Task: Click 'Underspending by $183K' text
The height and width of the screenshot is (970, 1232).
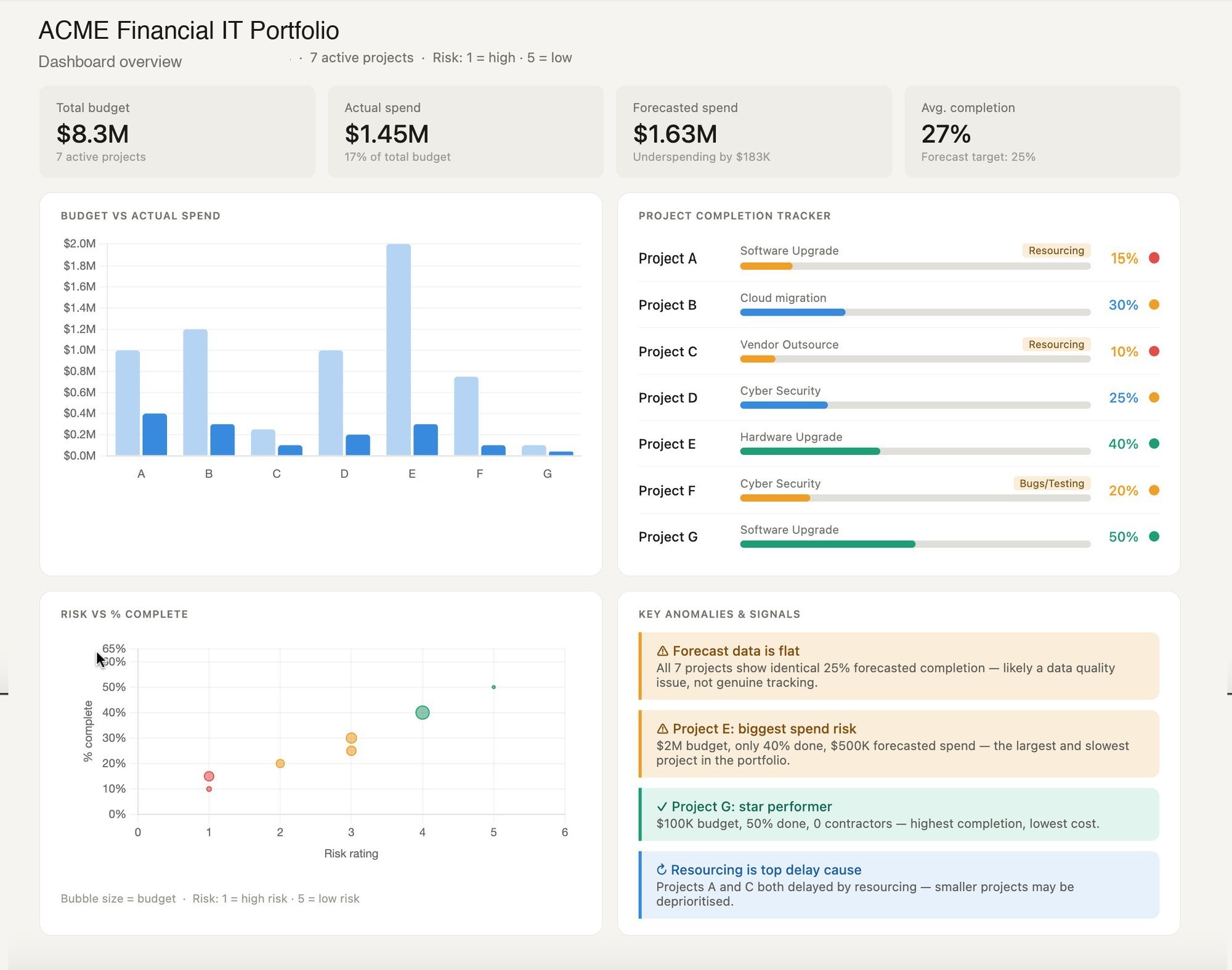Action: [x=702, y=157]
